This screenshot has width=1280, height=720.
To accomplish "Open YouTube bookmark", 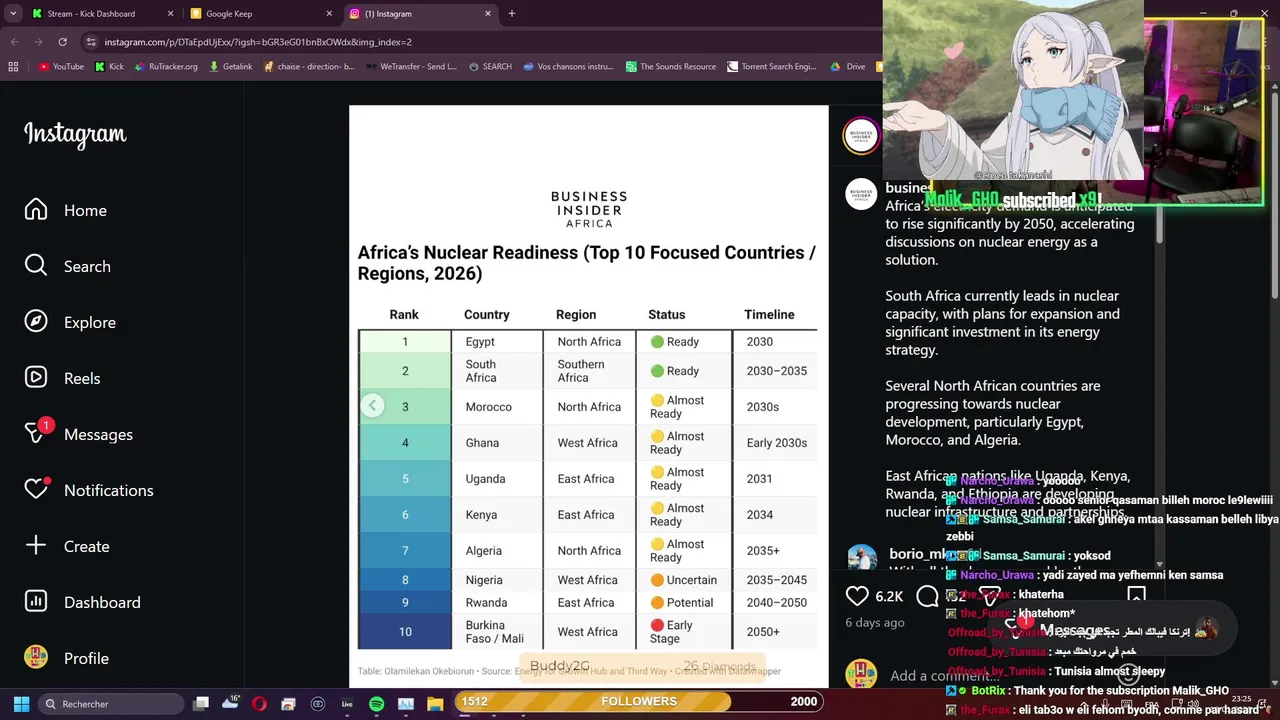I will tap(61, 67).
